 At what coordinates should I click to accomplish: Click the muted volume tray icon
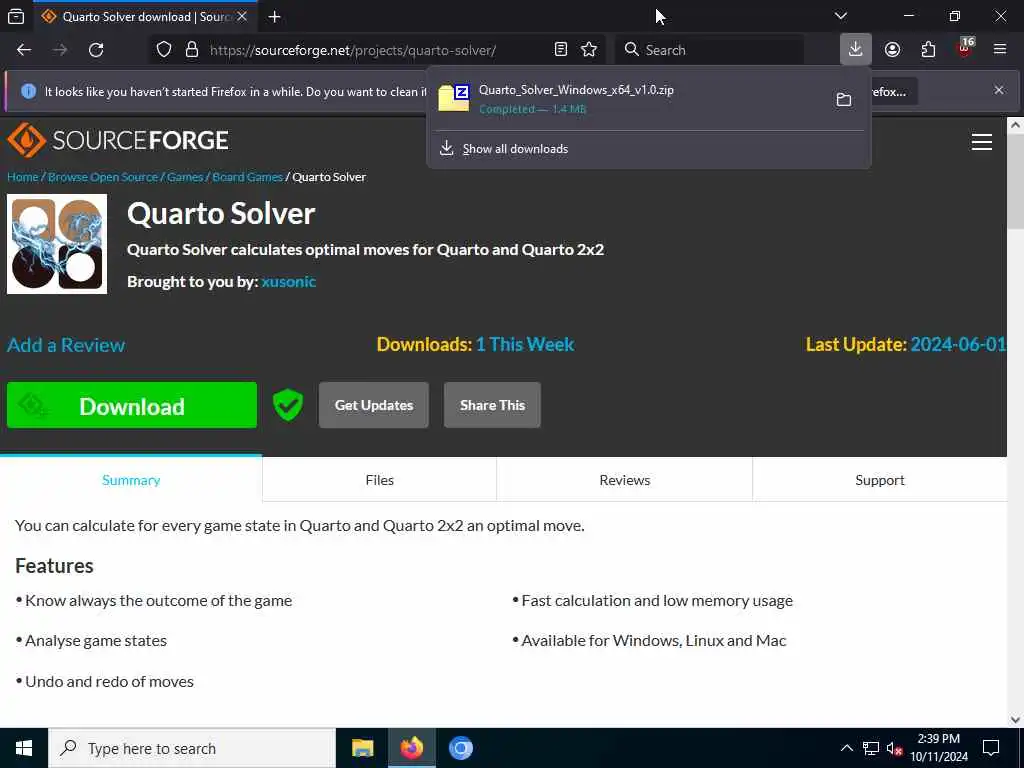click(x=895, y=748)
